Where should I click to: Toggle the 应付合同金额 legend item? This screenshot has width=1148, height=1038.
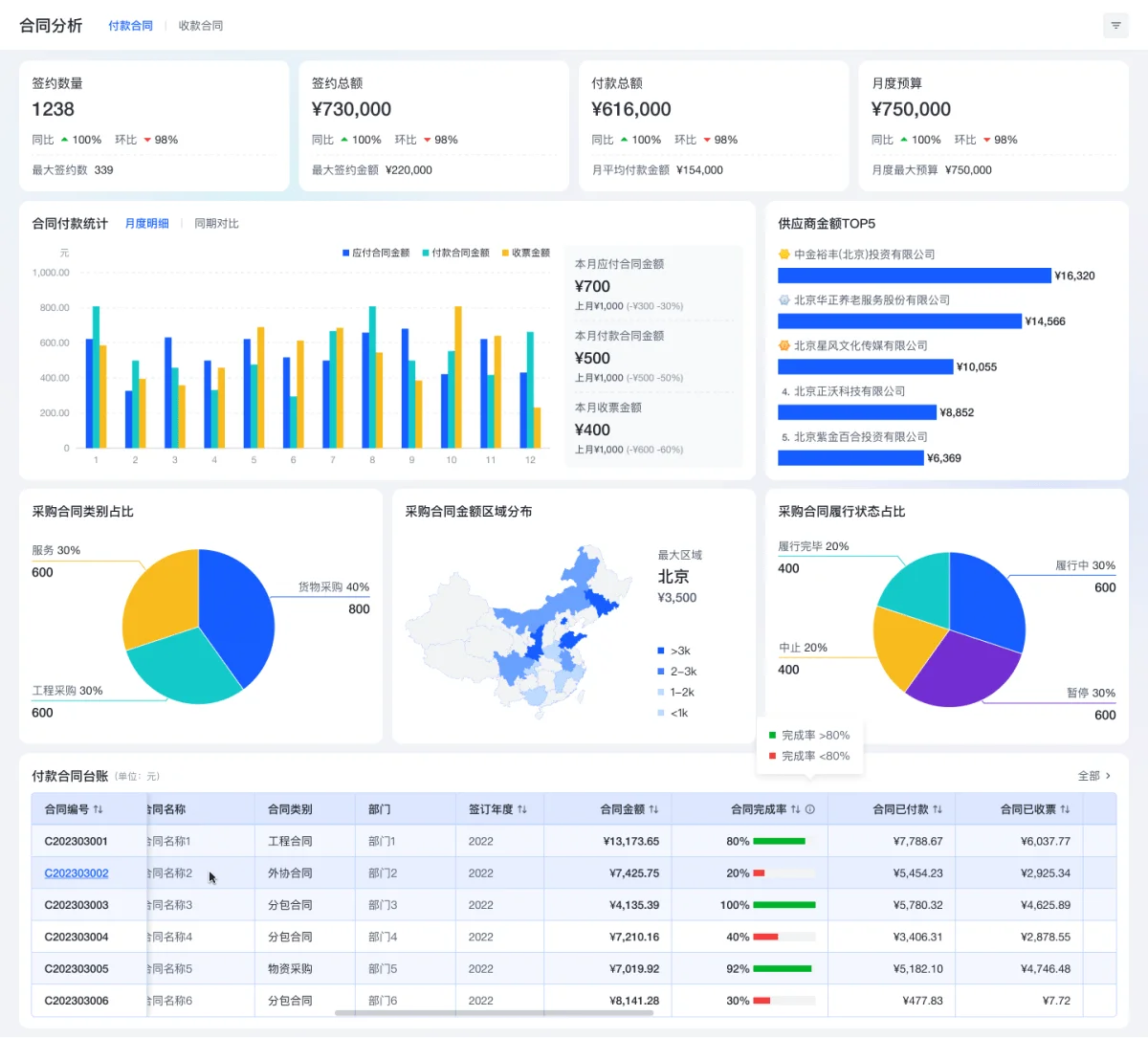(376, 253)
